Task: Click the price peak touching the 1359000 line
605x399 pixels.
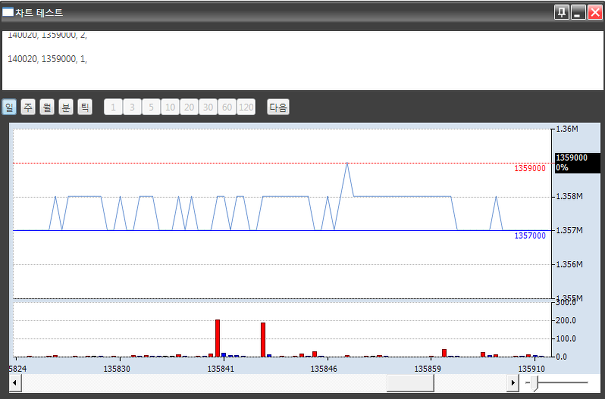Action: point(347,164)
